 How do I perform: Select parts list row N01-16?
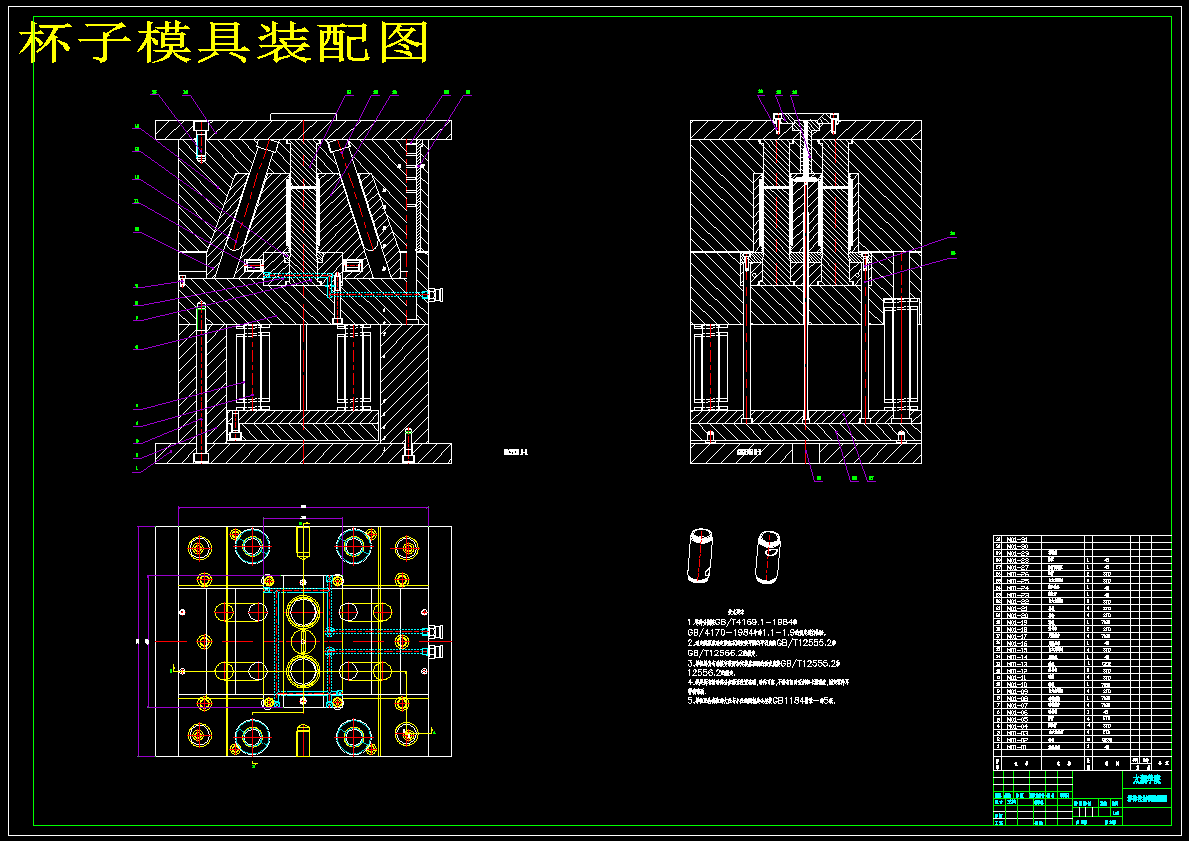pyautogui.click(x=1082, y=643)
